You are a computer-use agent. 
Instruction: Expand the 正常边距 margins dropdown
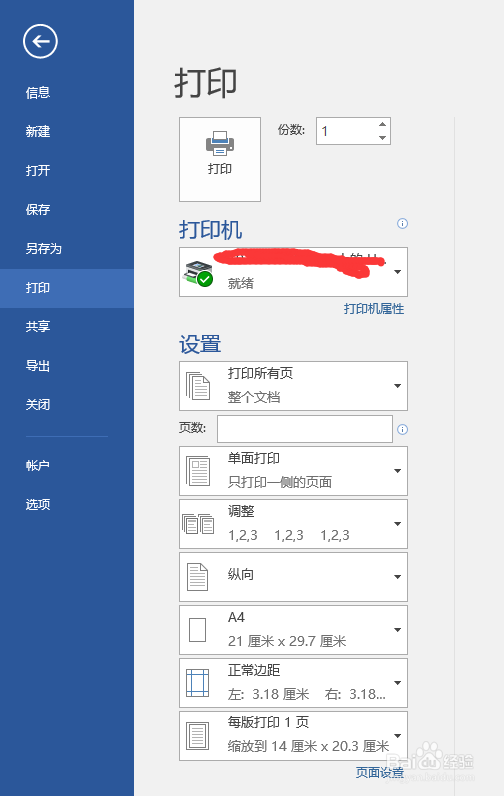click(x=293, y=683)
